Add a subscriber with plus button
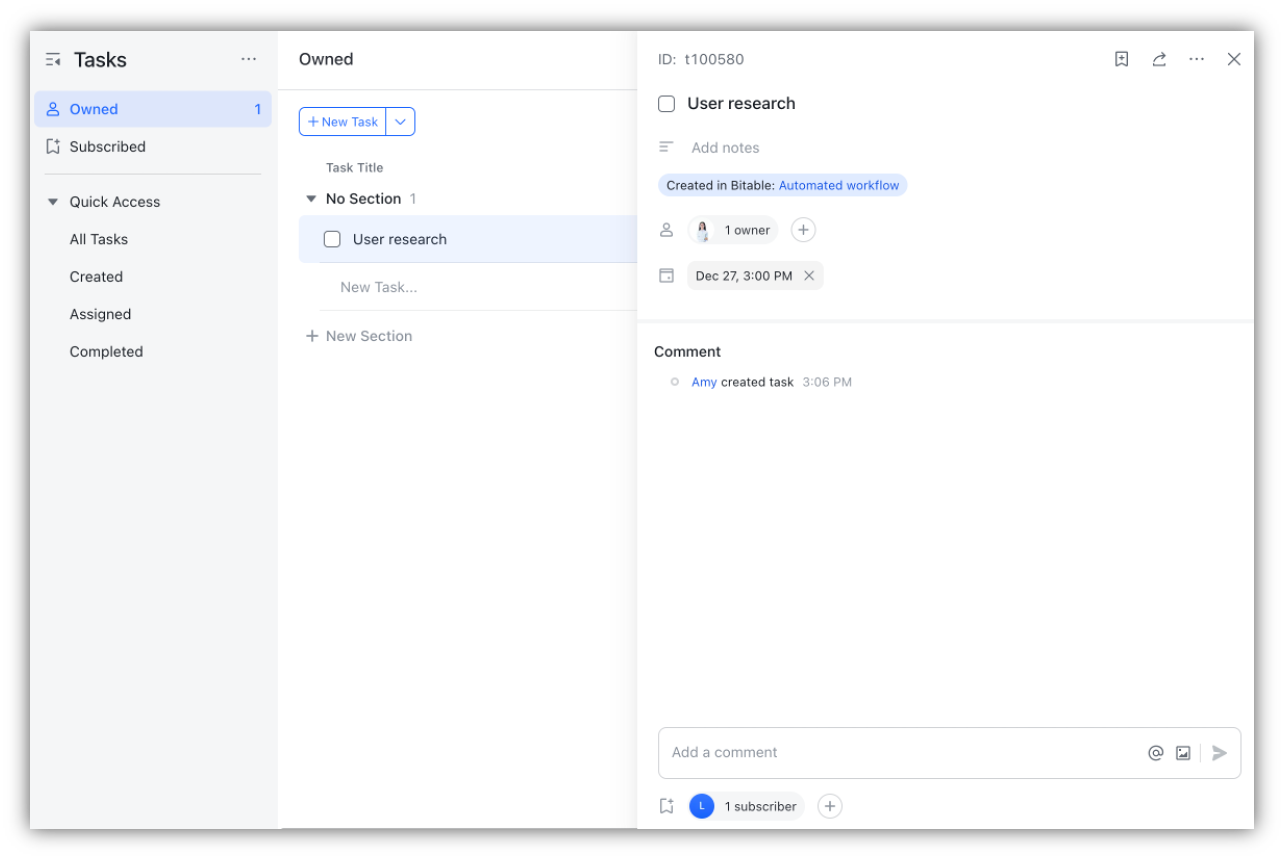1284x860 pixels. coord(830,806)
